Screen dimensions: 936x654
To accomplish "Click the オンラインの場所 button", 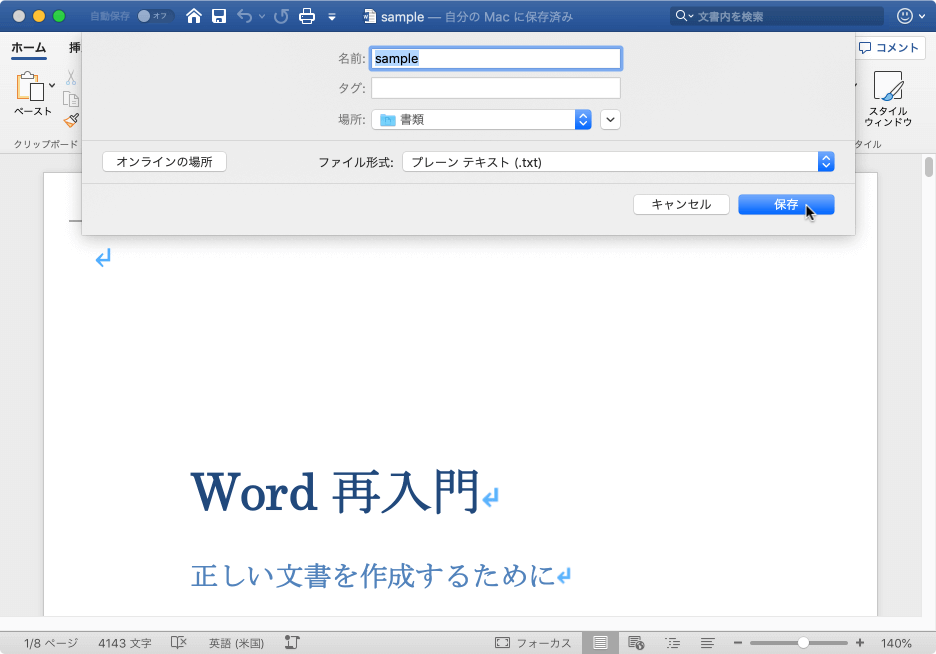I will tap(164, 162).
